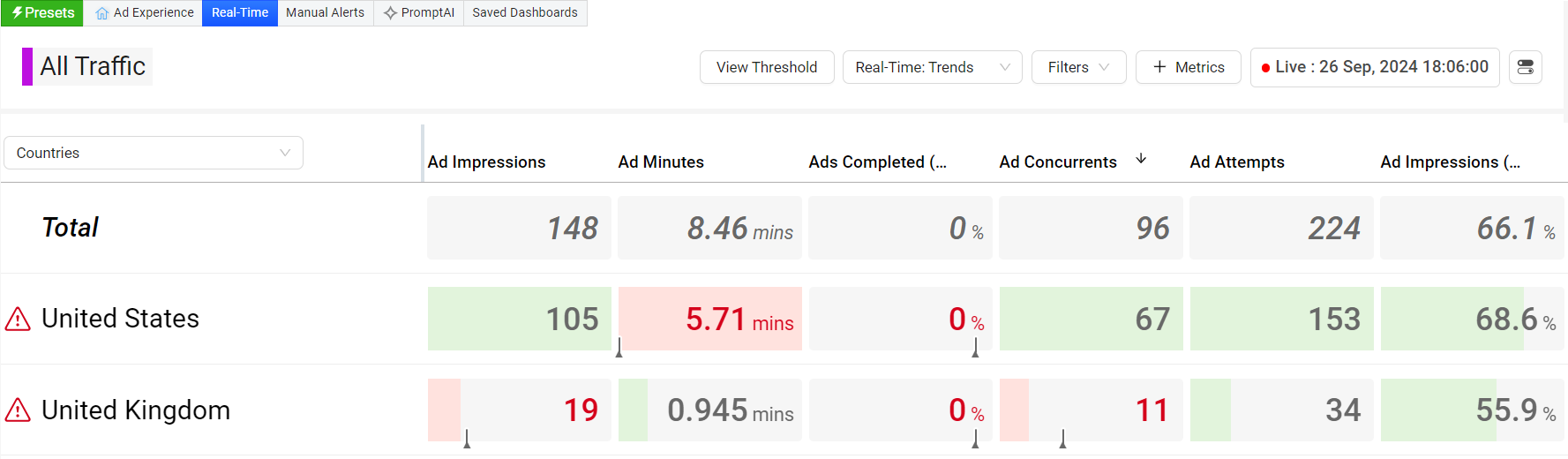Image resolution: width=1568 pixels, height=459 pixels.
Task: Sort by the Ad Impressions column header
Action: point(486,162)
